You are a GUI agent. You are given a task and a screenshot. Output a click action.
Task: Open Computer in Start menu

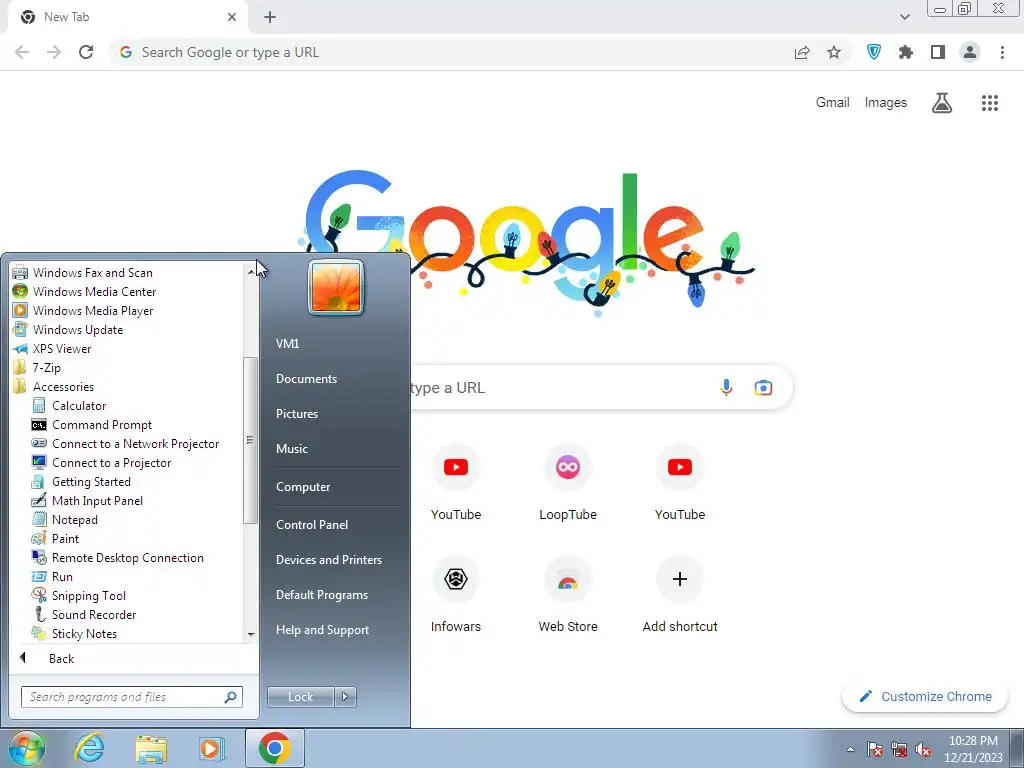tap(303, 487)
